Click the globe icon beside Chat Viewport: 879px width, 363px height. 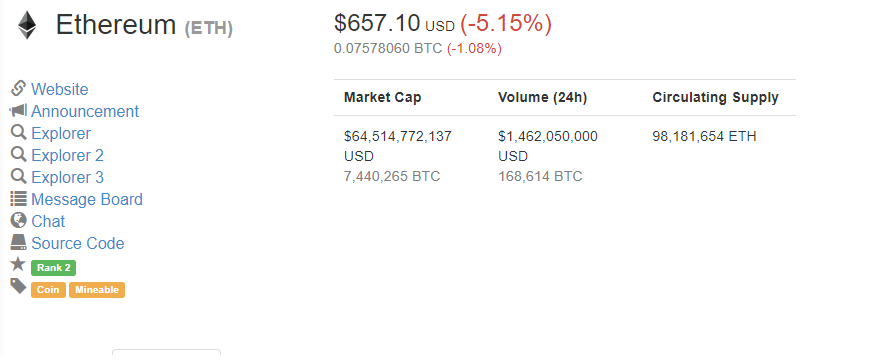pos(18,220)
